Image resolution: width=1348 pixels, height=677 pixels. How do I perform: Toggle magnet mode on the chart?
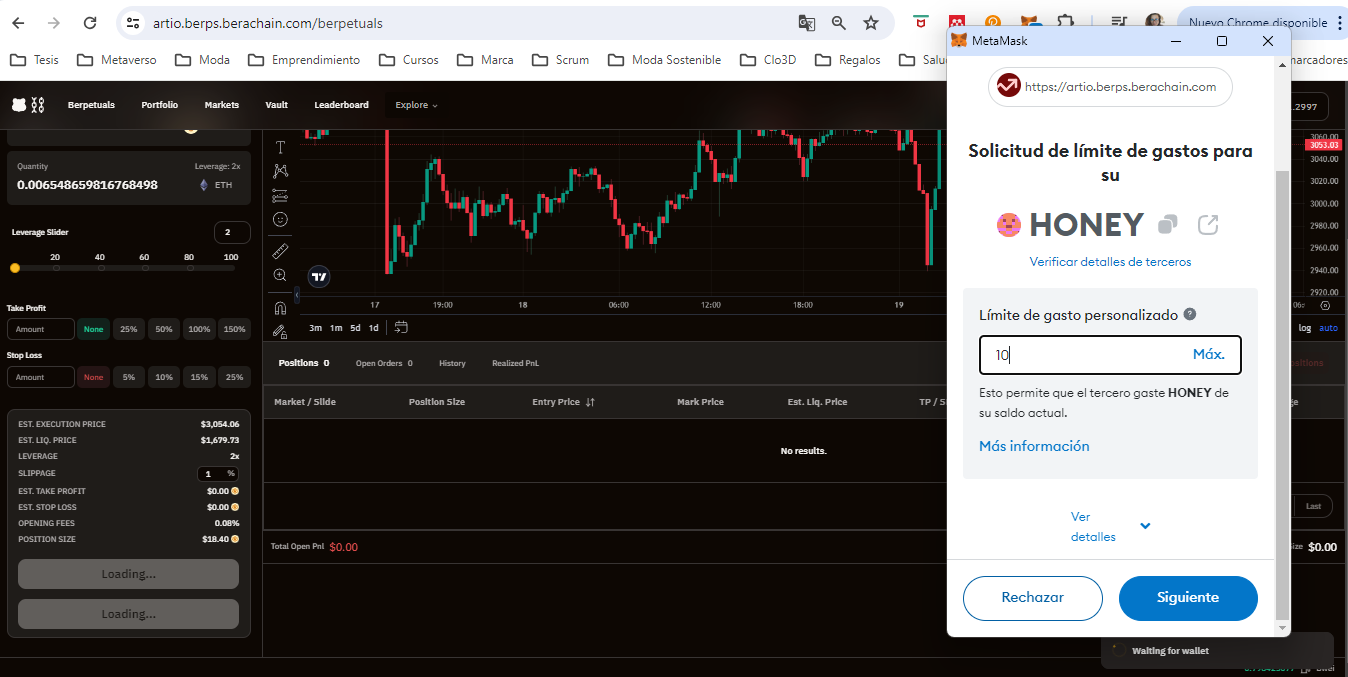point(280,307)
